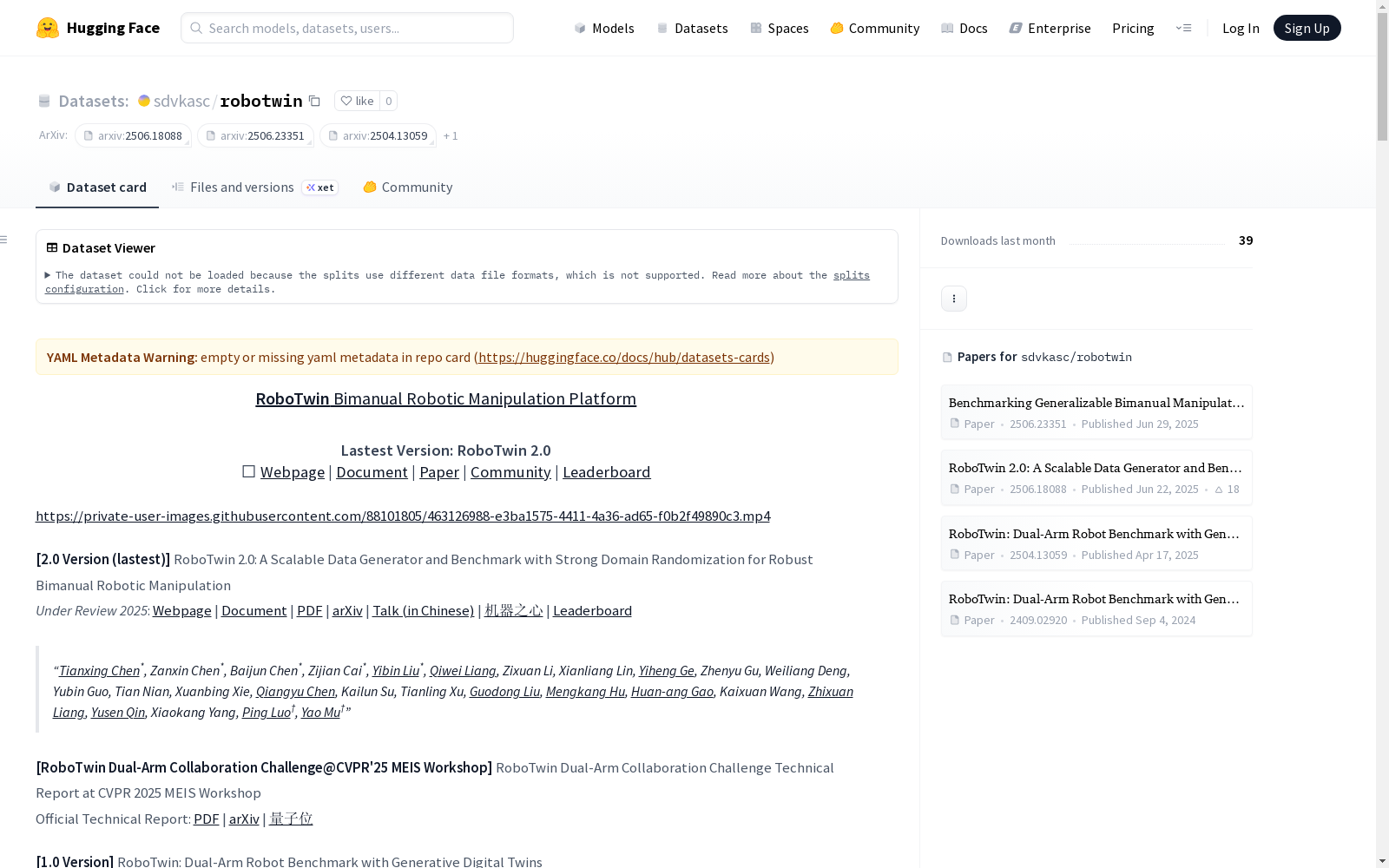Open author Tianxing Chen's link
The image size is (1389, 868).
[x=99, y=671]
